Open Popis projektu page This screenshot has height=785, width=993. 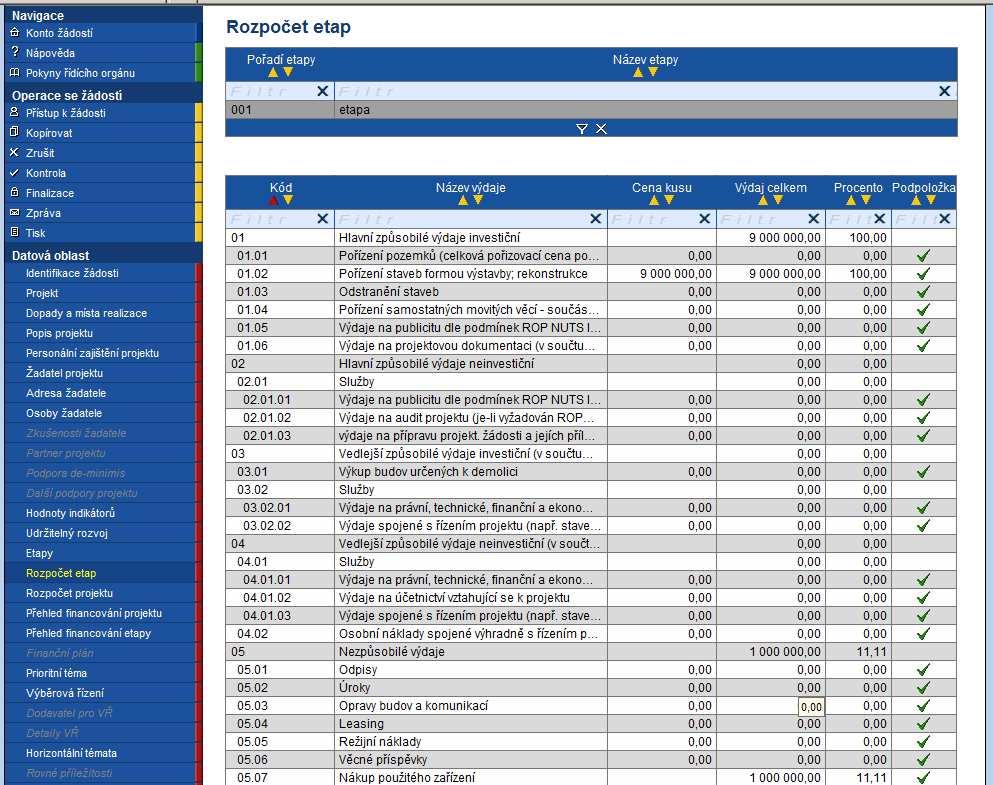pos(60,333)
